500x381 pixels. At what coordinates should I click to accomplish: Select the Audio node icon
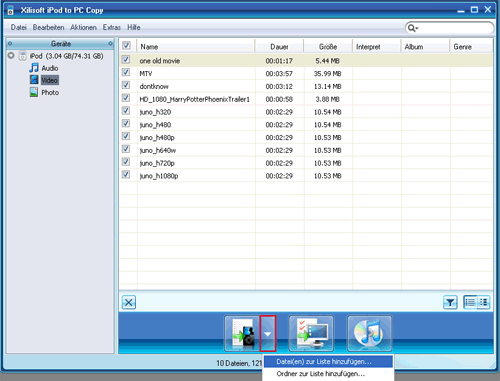click(x=34, y=68)
